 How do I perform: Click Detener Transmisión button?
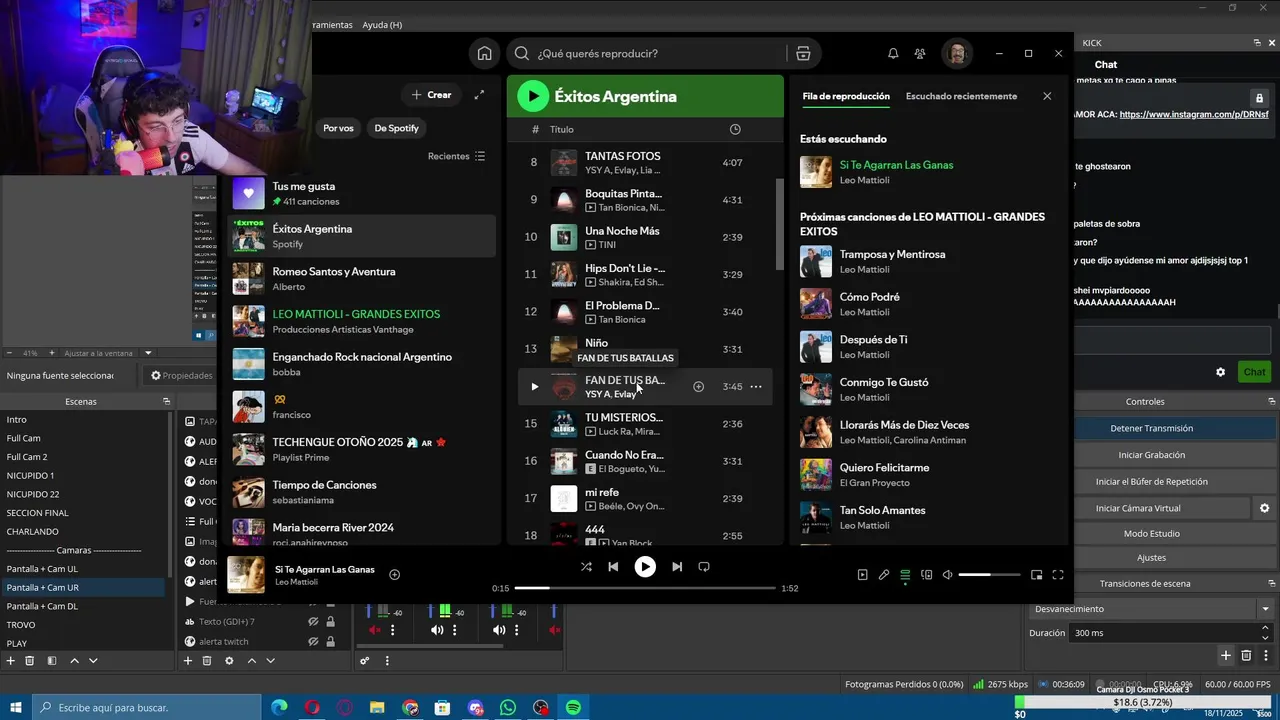point(1151,428)
